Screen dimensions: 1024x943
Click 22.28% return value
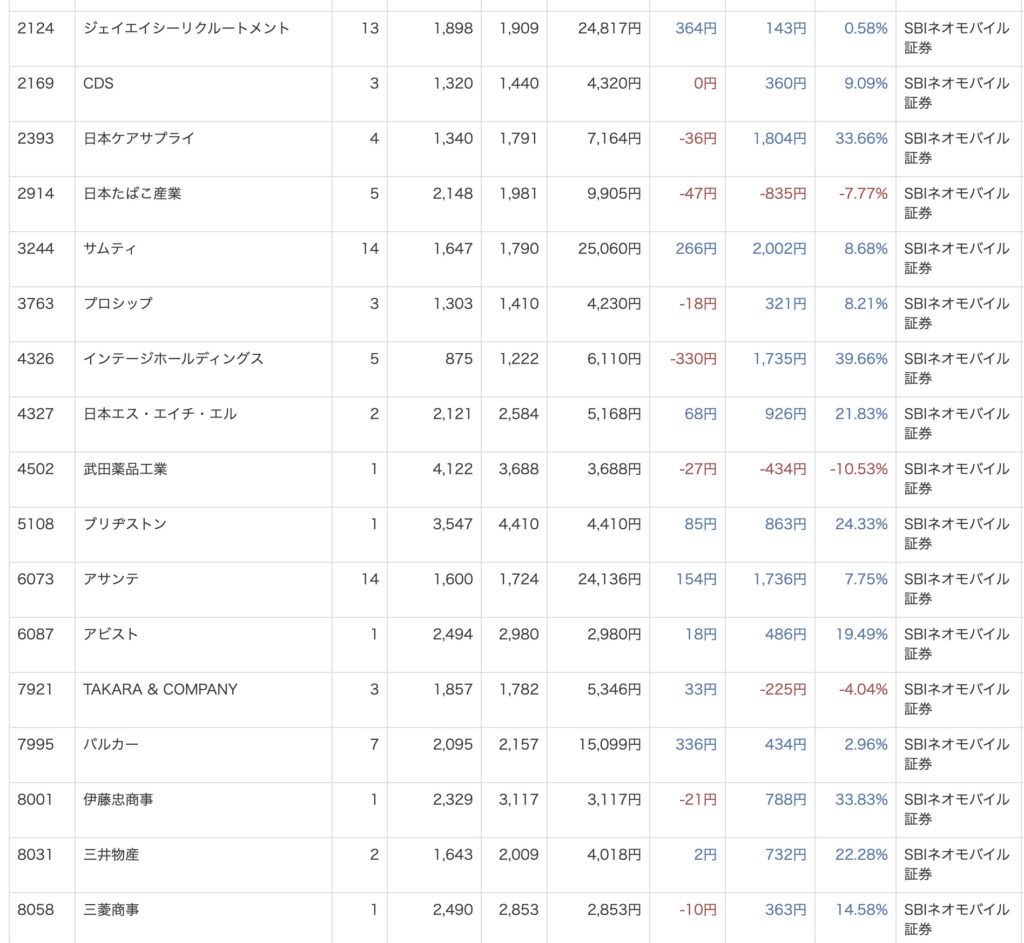click(861, 854)
